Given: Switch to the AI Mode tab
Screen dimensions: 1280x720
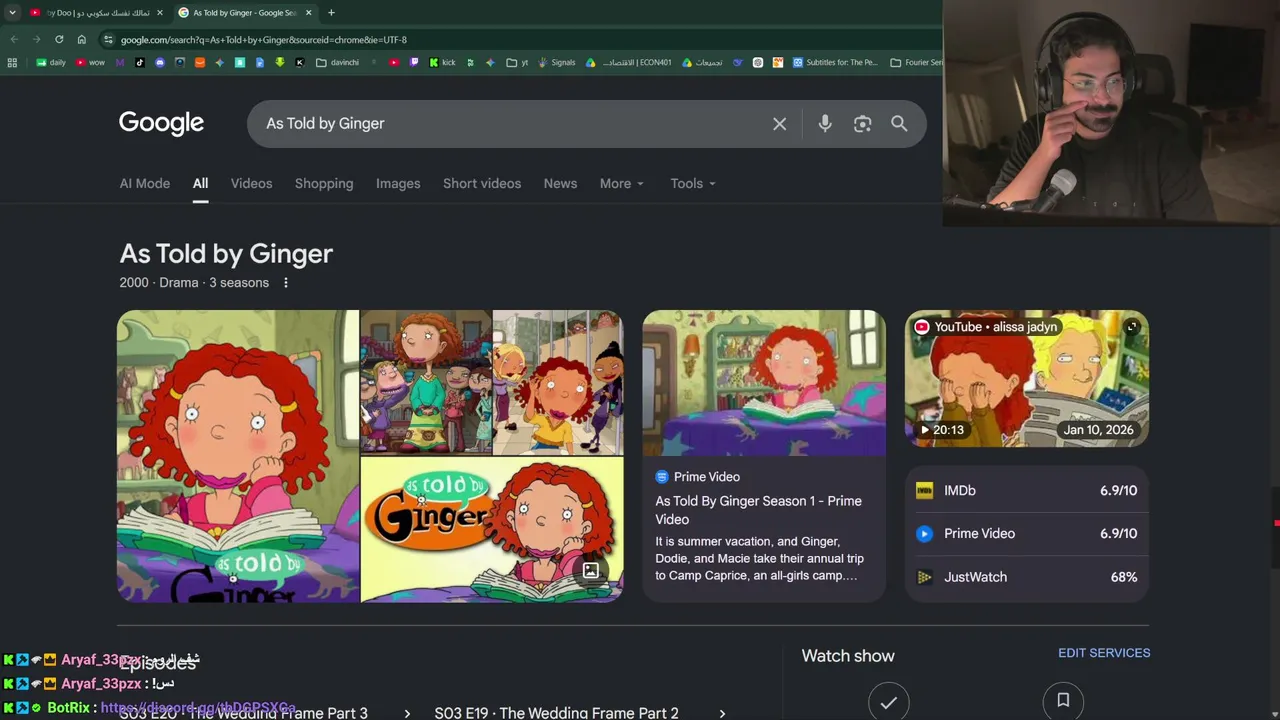Looking at the screenshot, I should click(145, 184).
